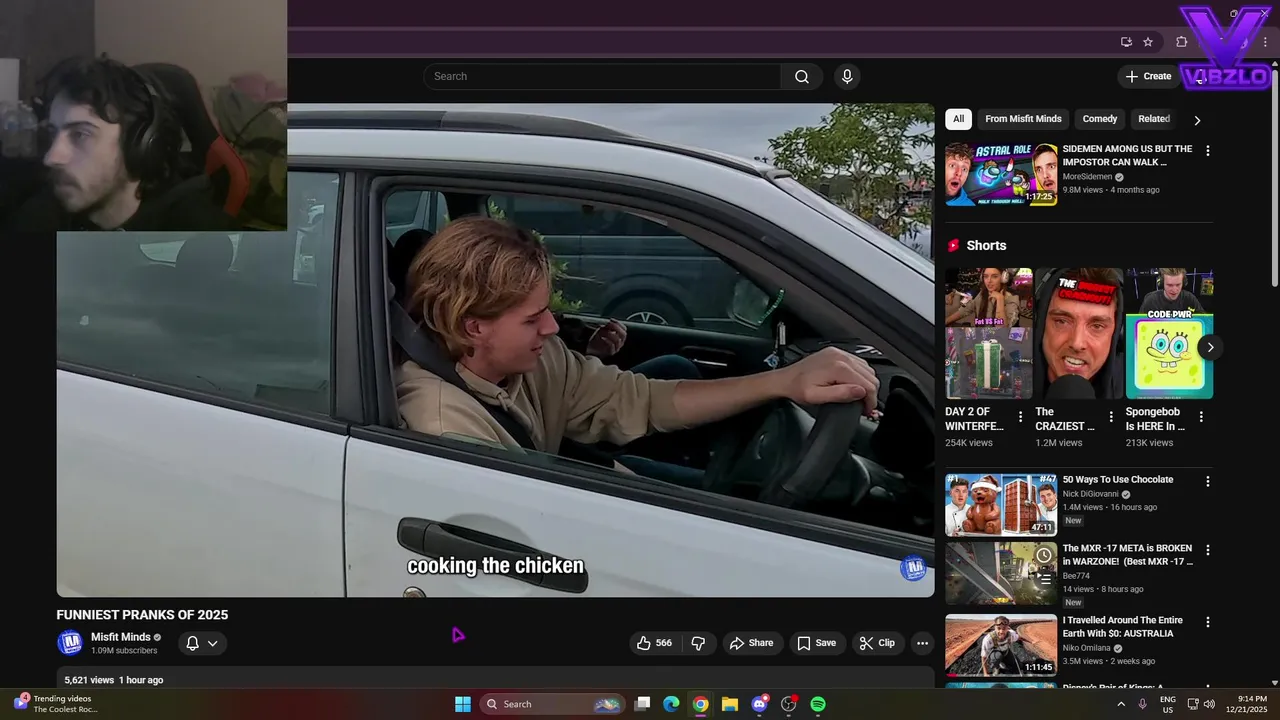Screen dimensions: 1280x720
Task: Add MXR video to queue icon
Action: point(1044,578)
